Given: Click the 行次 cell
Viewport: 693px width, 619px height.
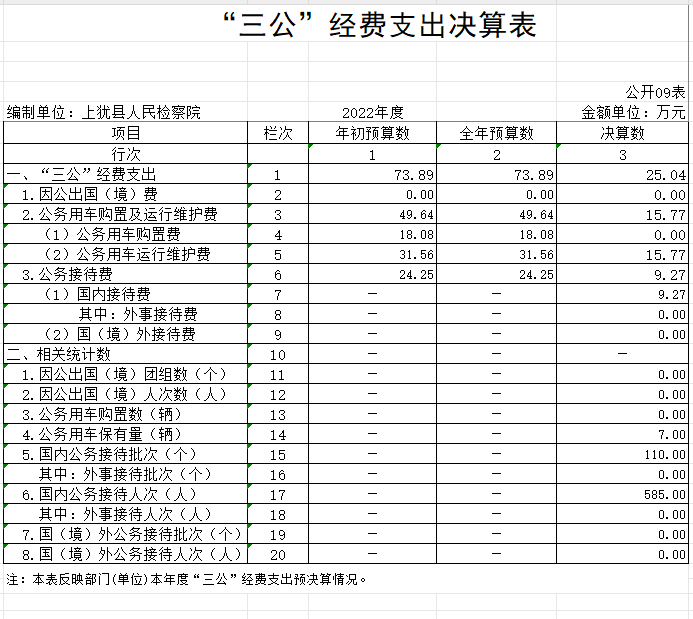Looking at the screenshot, I should point(126,154).
